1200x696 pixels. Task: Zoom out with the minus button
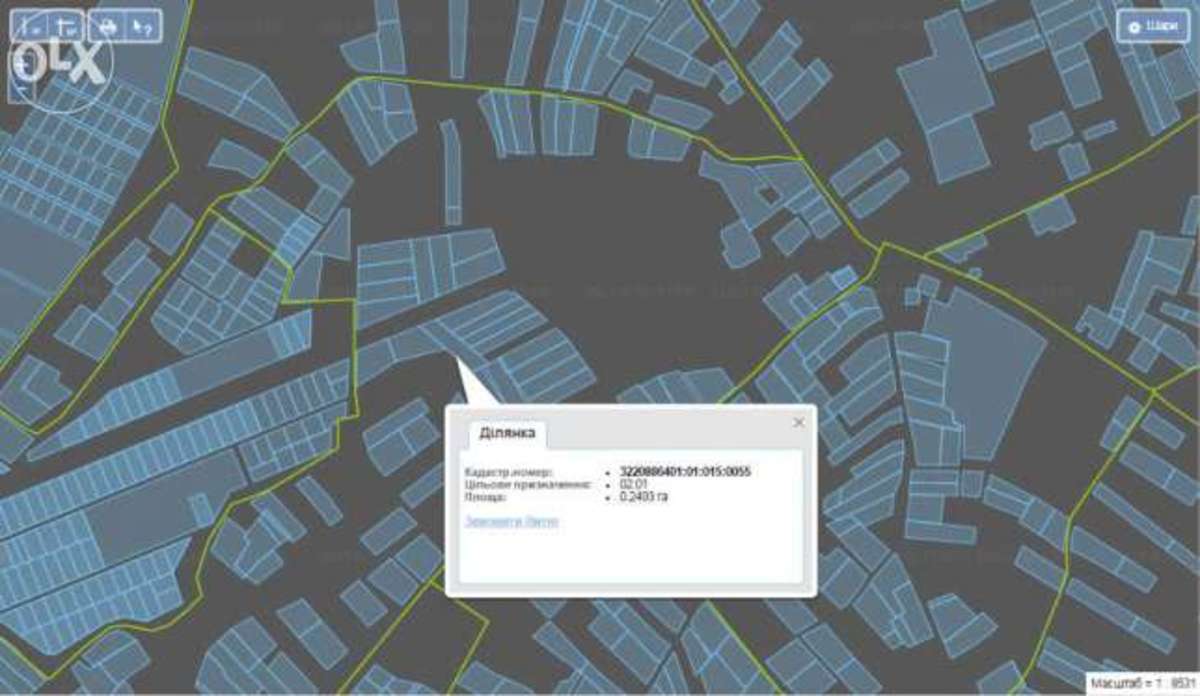(x=24, y=90)
